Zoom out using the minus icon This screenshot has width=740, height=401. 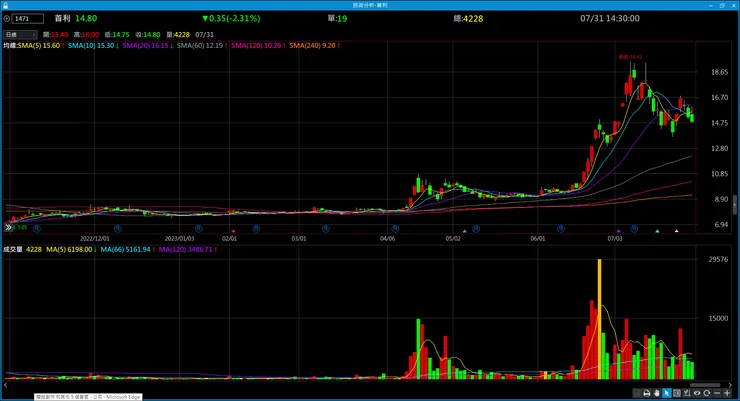[x=717, y=393]
